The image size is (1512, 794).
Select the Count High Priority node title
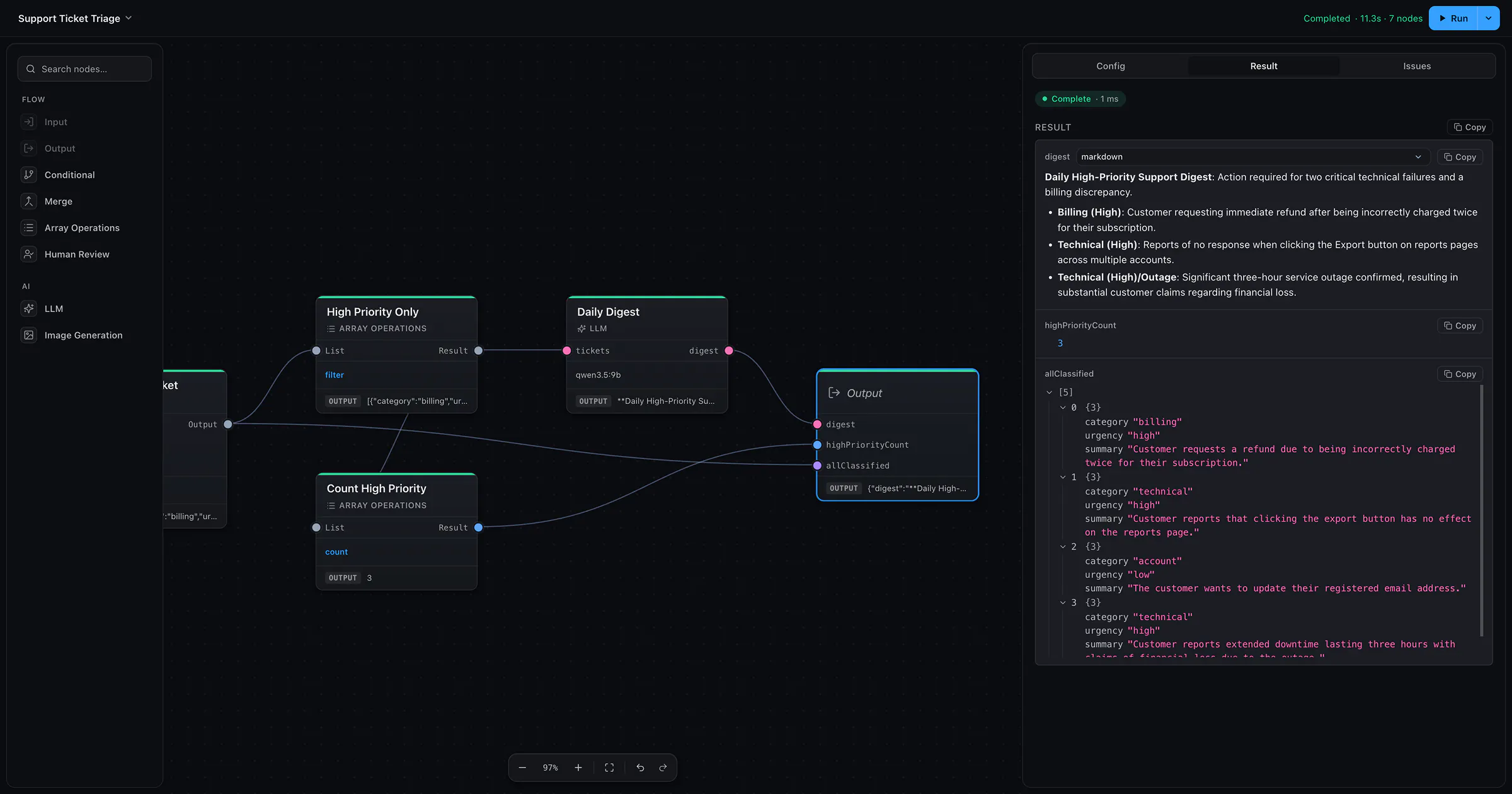click(x=376, y=488)
